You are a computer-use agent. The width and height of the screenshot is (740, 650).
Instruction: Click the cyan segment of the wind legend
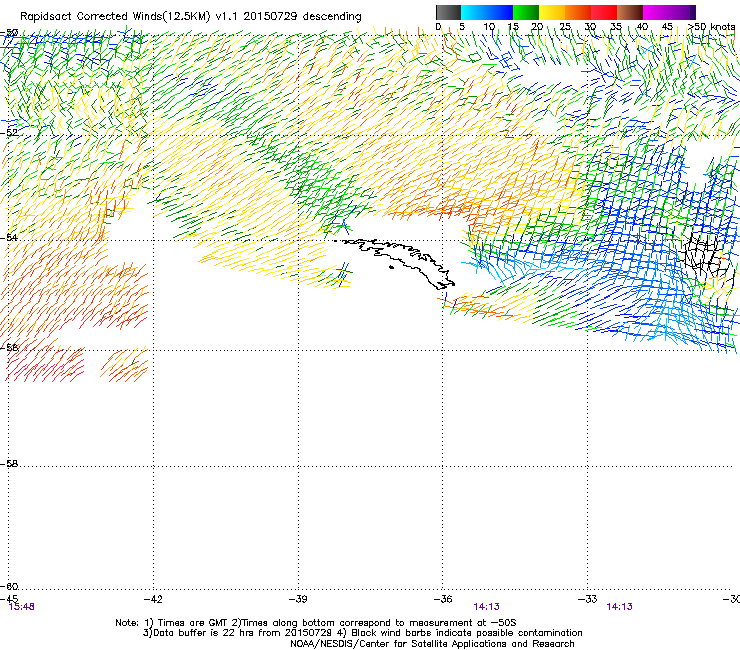tap(473, 12)
